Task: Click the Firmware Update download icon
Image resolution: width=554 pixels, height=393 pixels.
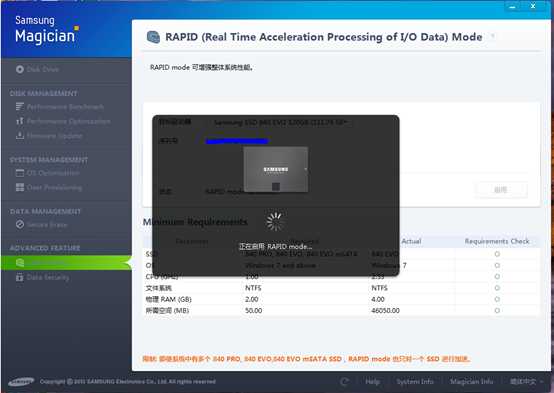Action: [x=20, y=135]
